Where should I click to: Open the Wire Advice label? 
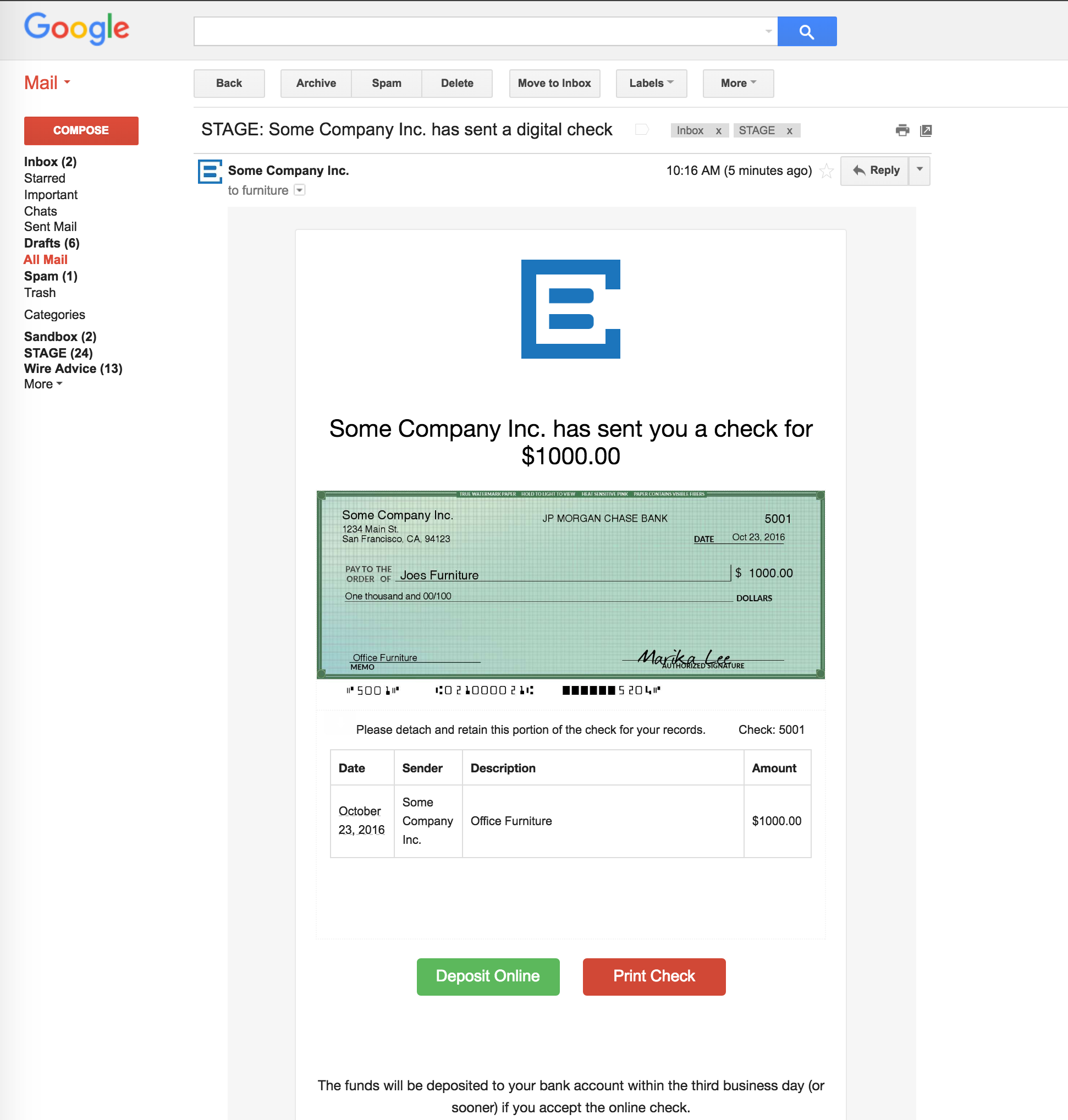73,369
